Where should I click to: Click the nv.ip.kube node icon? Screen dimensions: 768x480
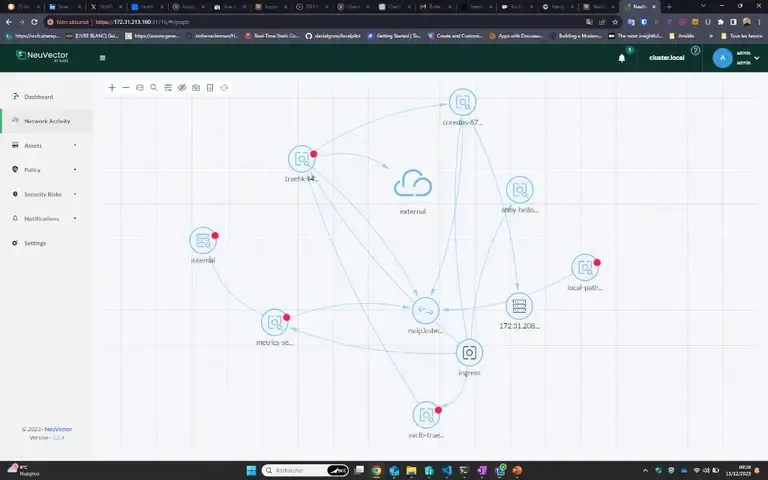pyautogui.click(x=426, y=311)
